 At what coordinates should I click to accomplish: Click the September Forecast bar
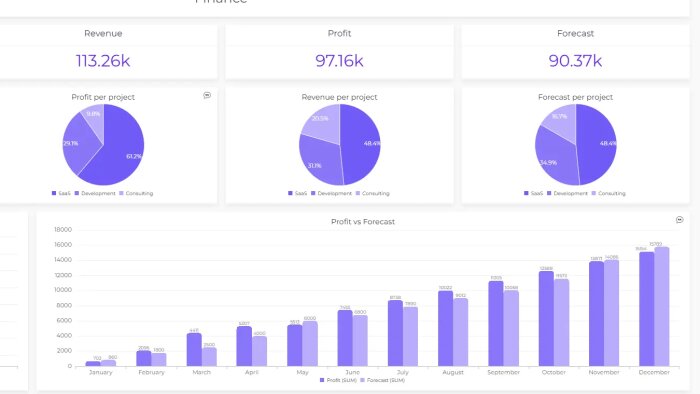point(511,328)
